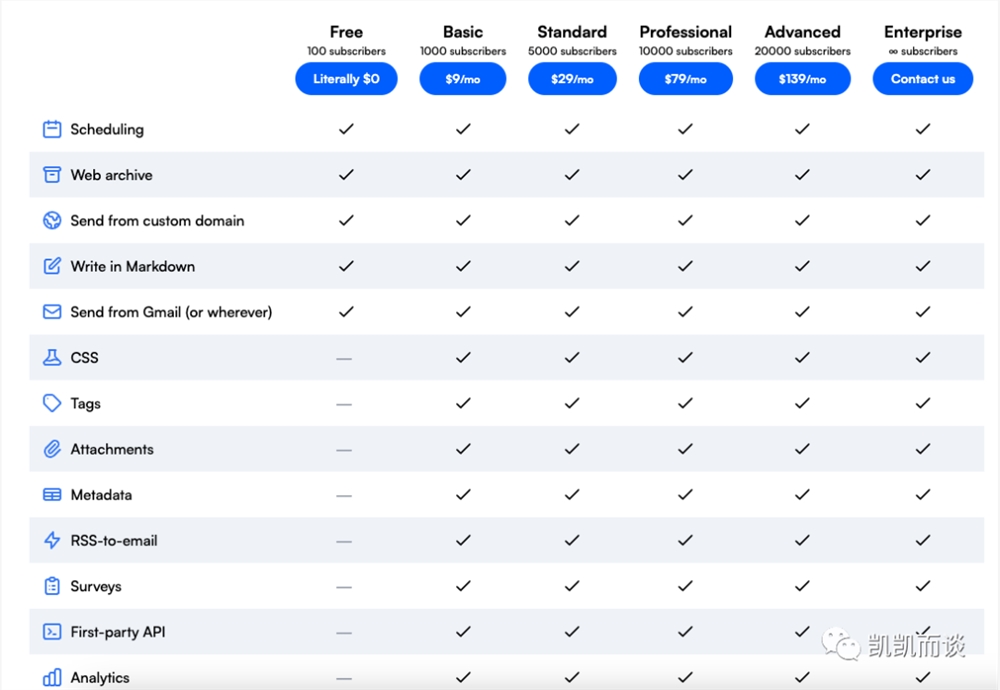The width and height of the screenshot is (1000, 690).
Task: Click the Metadata table icon
Action: pyautogui.click(x=52, y=495)
